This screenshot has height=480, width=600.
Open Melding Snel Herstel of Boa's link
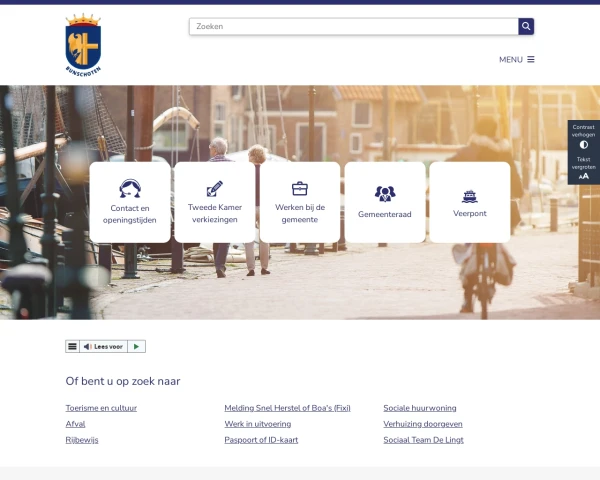(x=287, y=408)
